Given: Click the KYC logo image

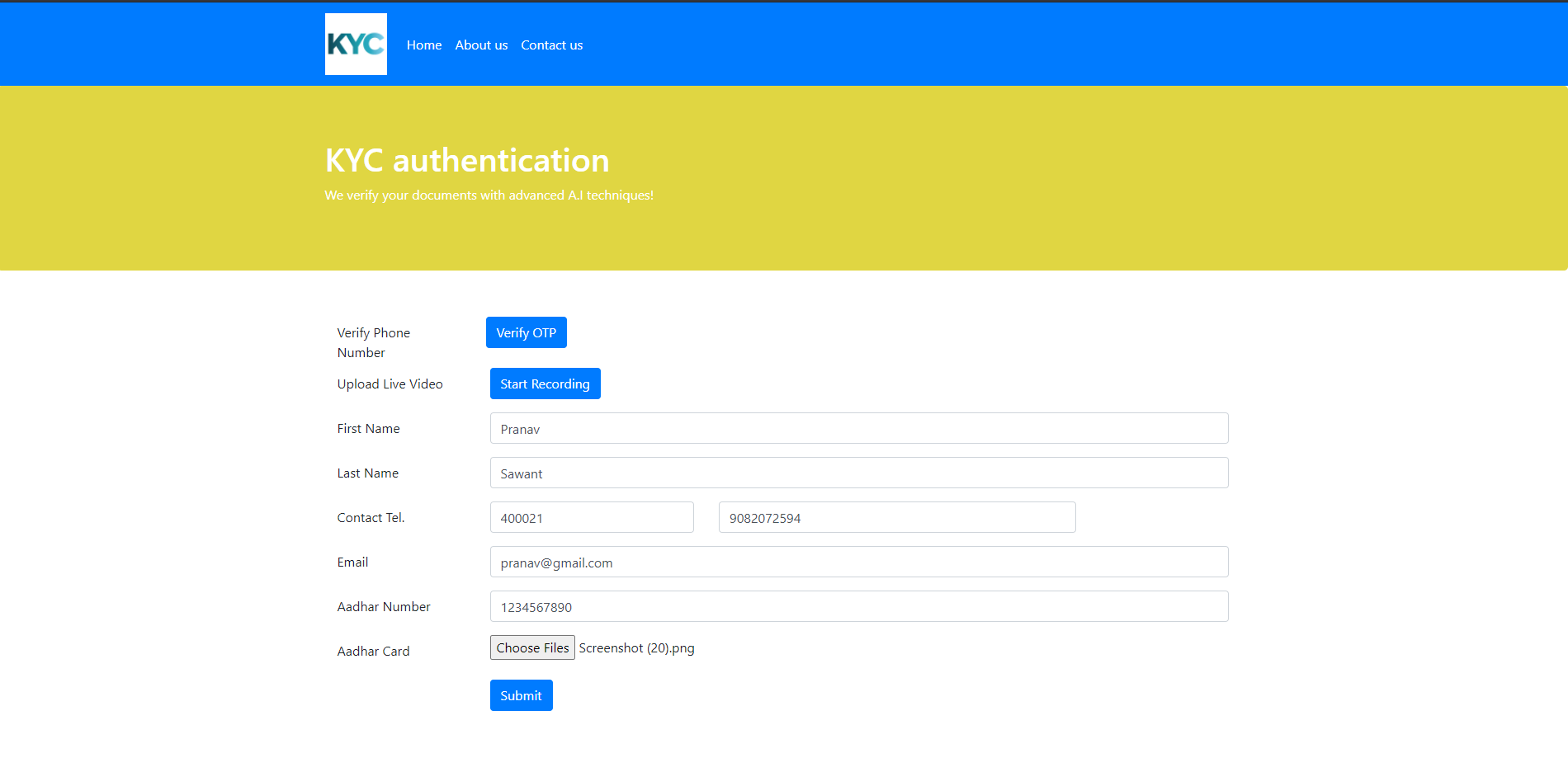Looking at the screenshot, I should pyautogui.click(x=356, y=44).
